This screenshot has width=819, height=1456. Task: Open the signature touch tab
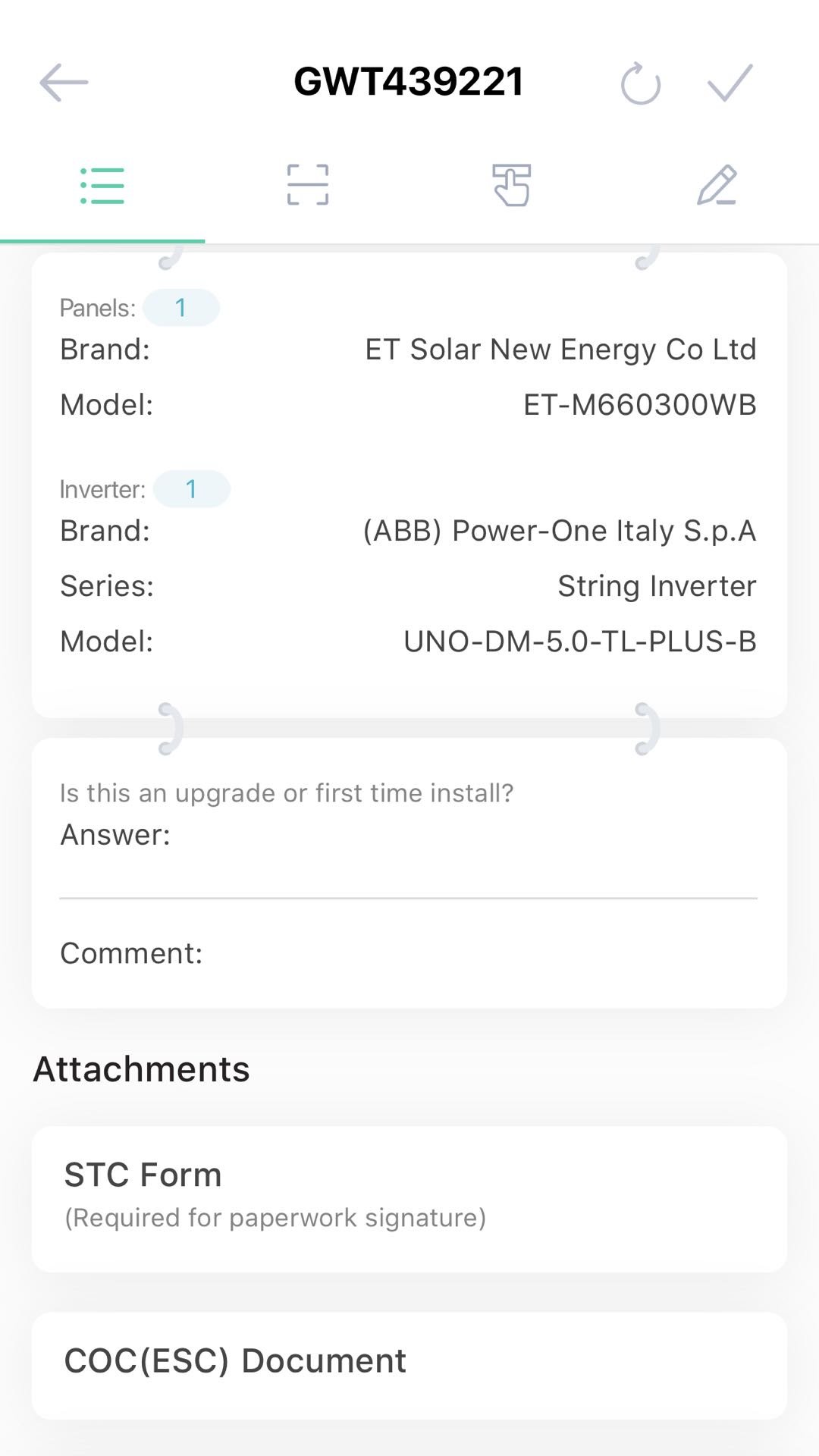point(512,186)
